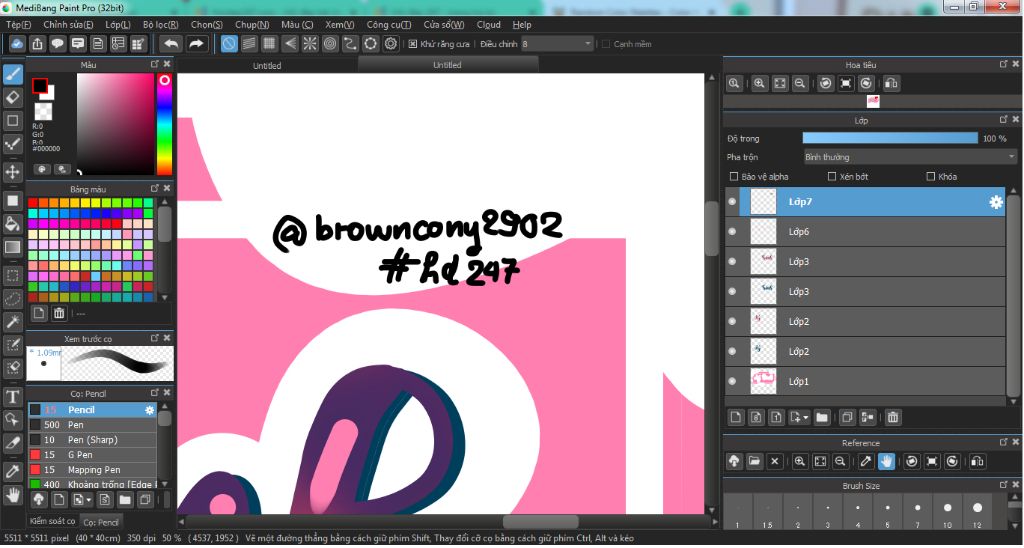Viewport: 1024px width, 548px height.
Task: Enable the Bảo vệ alpha checkbox
Action: [734, 177]
